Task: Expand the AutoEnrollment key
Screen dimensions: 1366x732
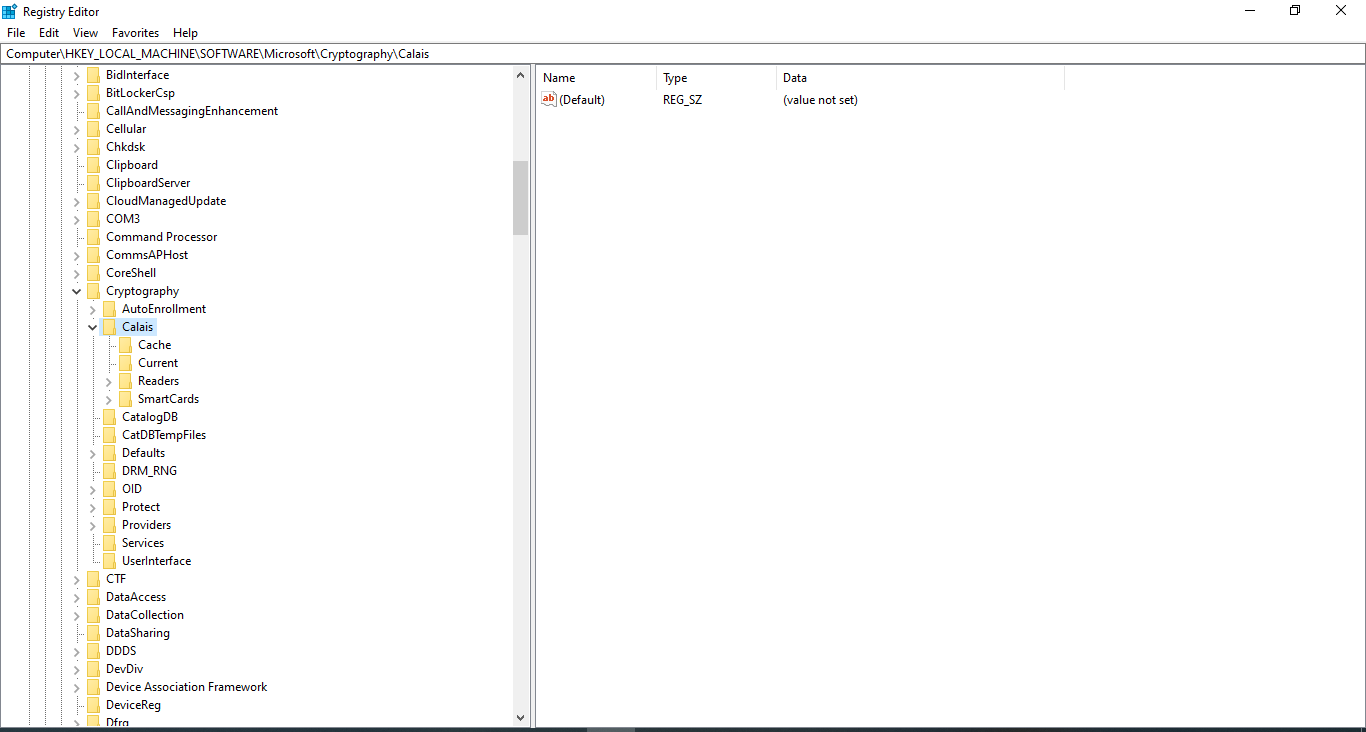Action: click(93, 309)
